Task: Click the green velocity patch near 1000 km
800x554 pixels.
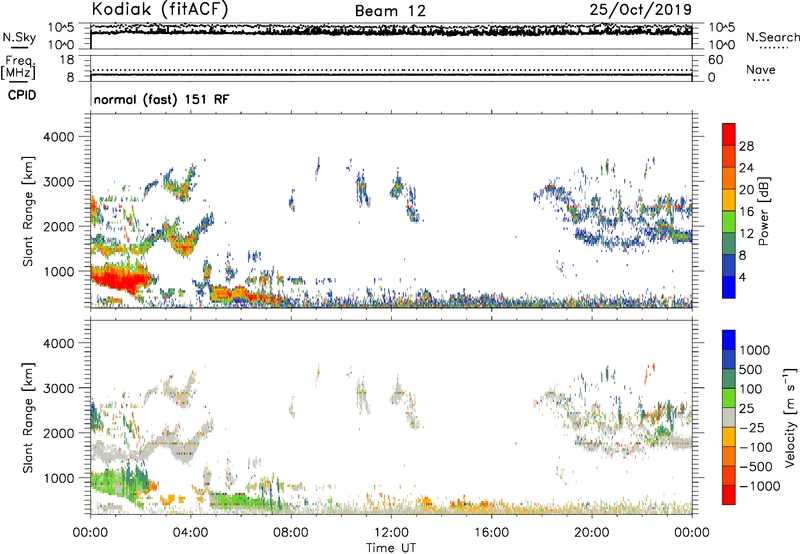Action: tap(120, 481)
